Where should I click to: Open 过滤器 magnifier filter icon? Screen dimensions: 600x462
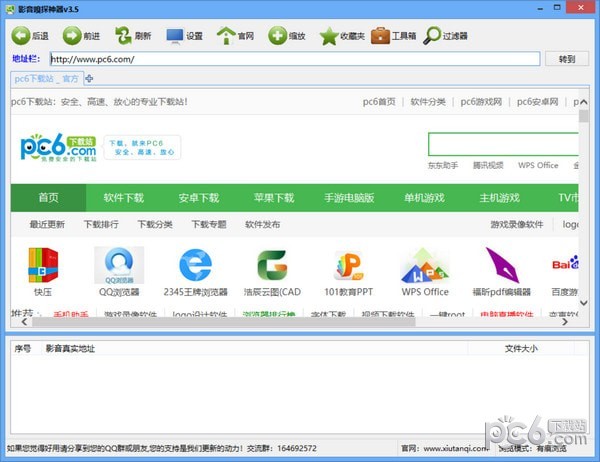coord(432,36)
